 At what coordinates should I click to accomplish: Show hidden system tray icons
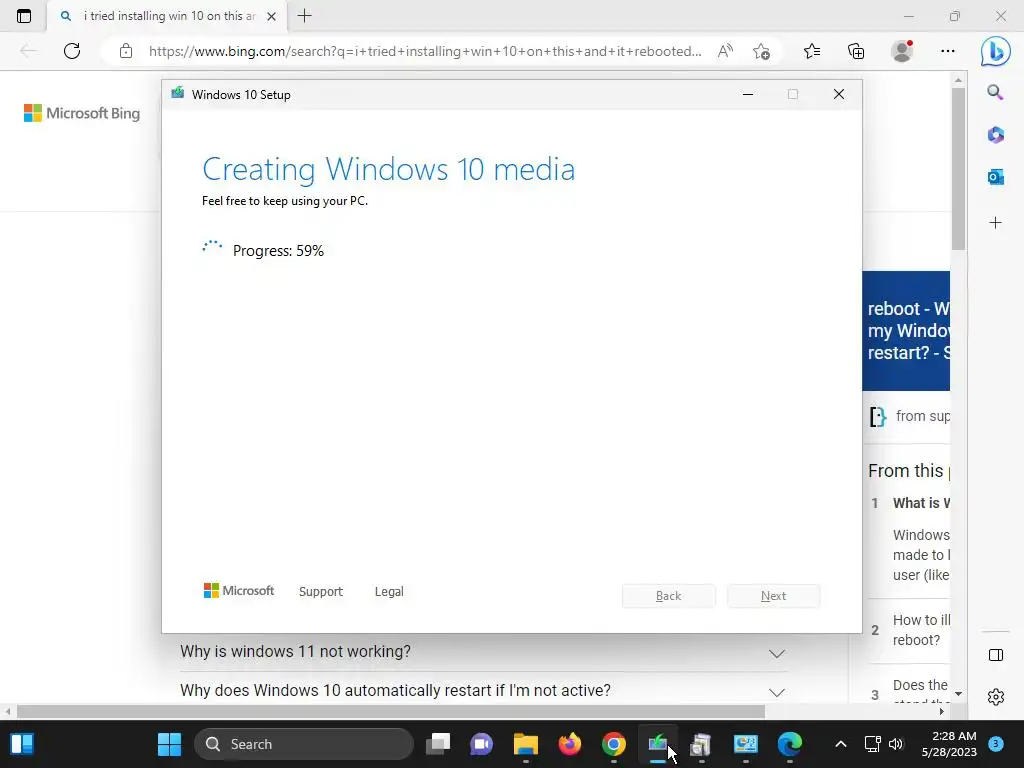[x=841, y=744]
